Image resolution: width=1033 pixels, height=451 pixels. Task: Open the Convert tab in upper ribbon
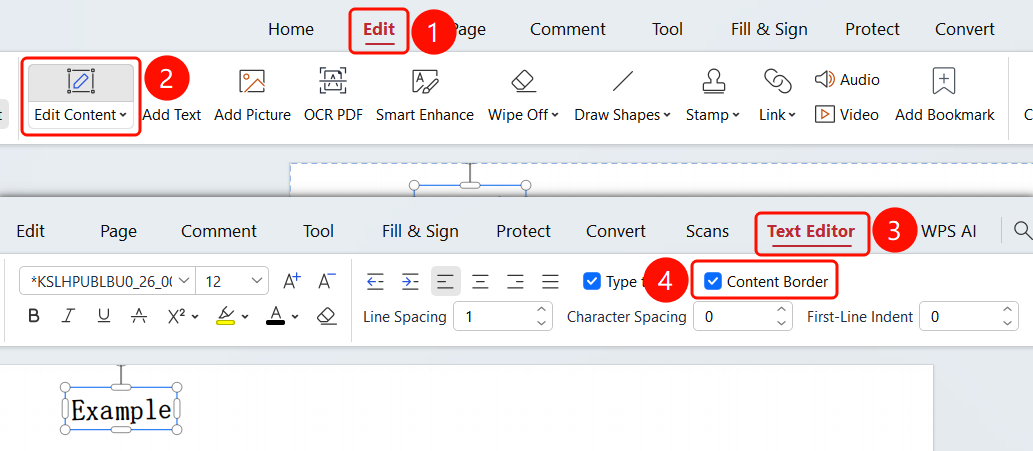pyautogui.click(x=964, y=29)
